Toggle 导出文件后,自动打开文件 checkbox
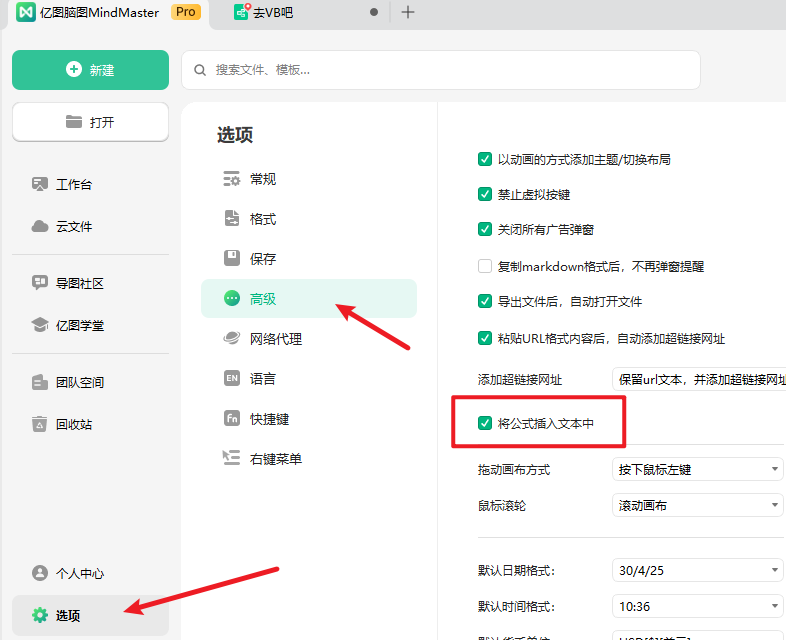 [x=485, y=301]
